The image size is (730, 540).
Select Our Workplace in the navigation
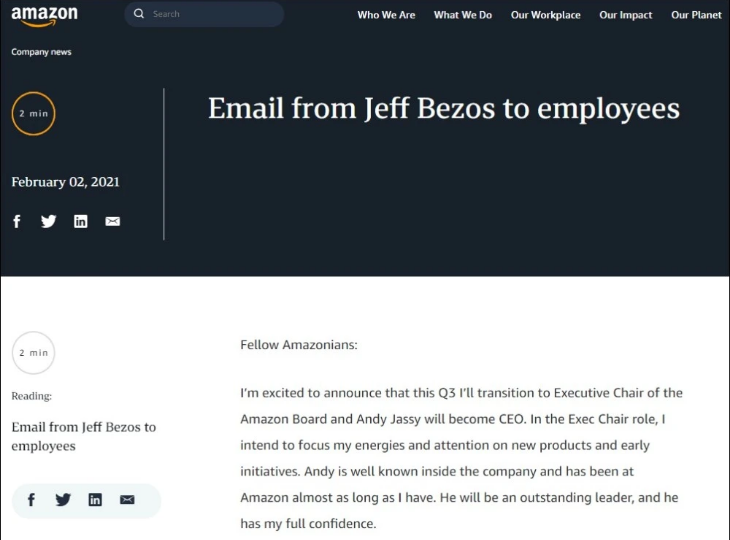545,15
